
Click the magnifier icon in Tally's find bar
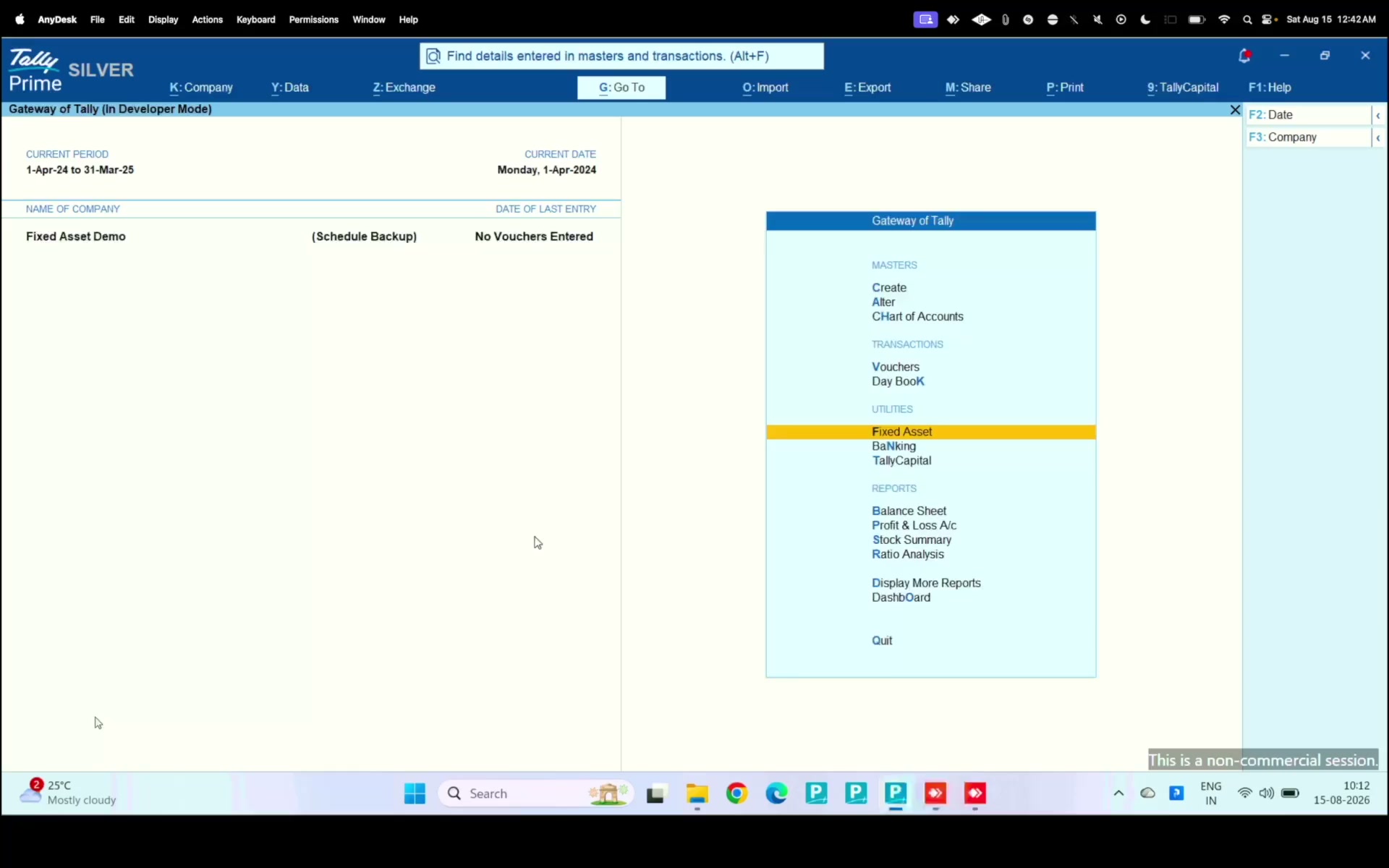click(433, 56)
